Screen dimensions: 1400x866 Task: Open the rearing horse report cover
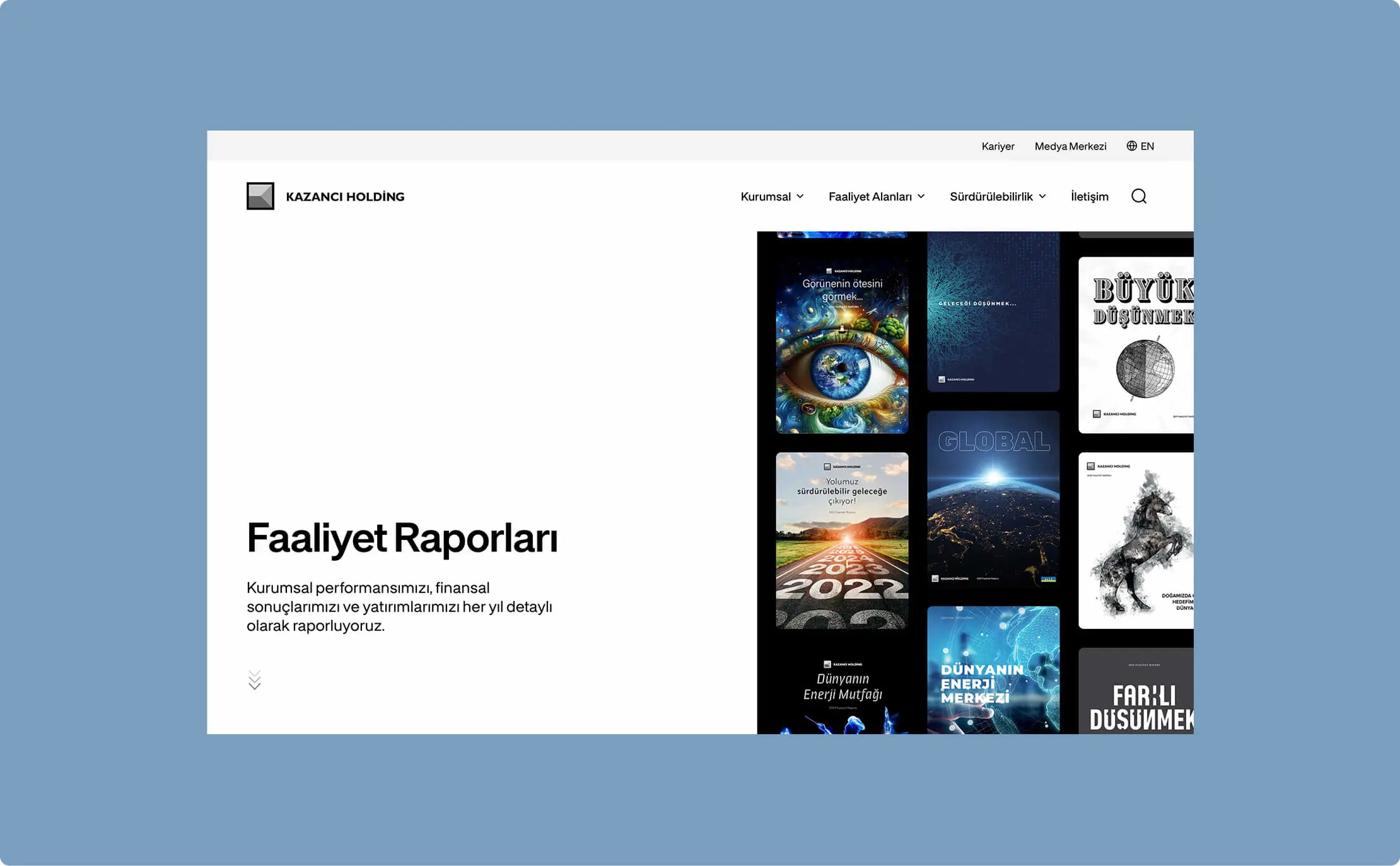click(x=1136, y=541)
